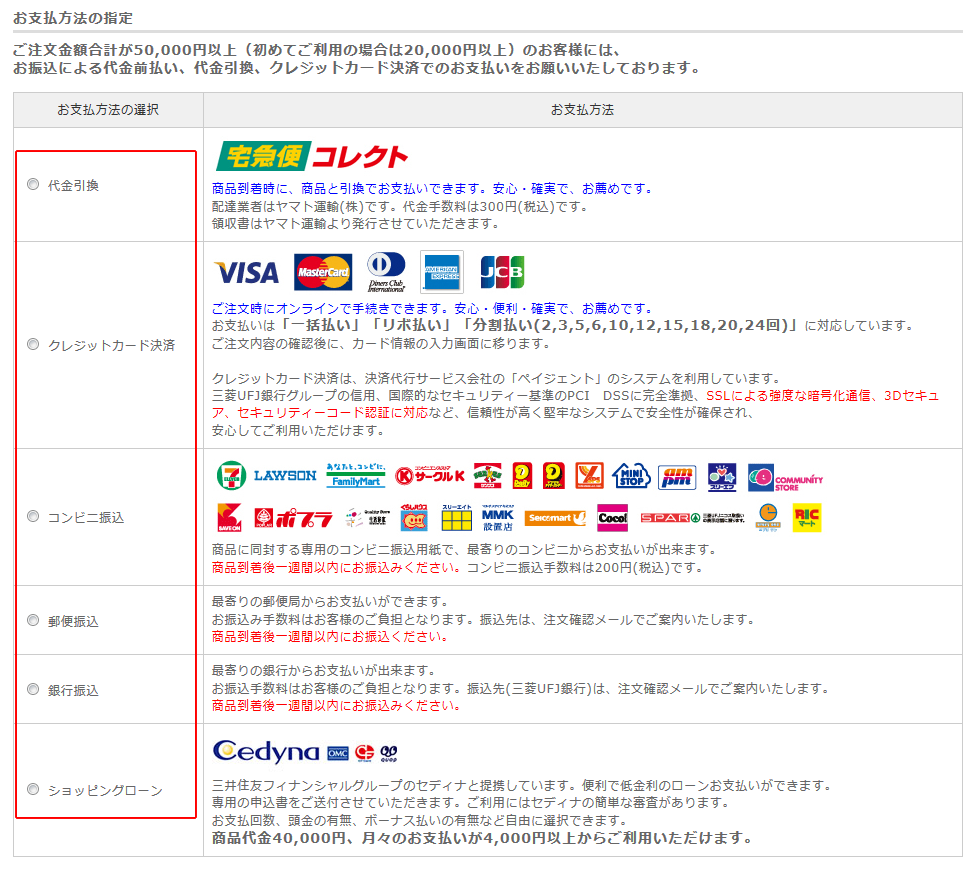Click the Cedyna logo
976x869 pixels.
(266, 752)
